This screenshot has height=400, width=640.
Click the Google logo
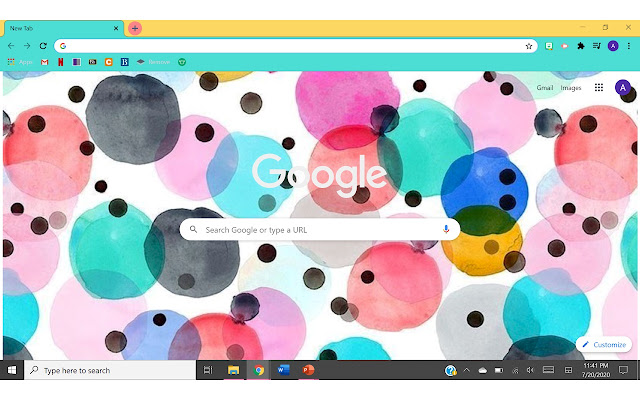point(319,175)
